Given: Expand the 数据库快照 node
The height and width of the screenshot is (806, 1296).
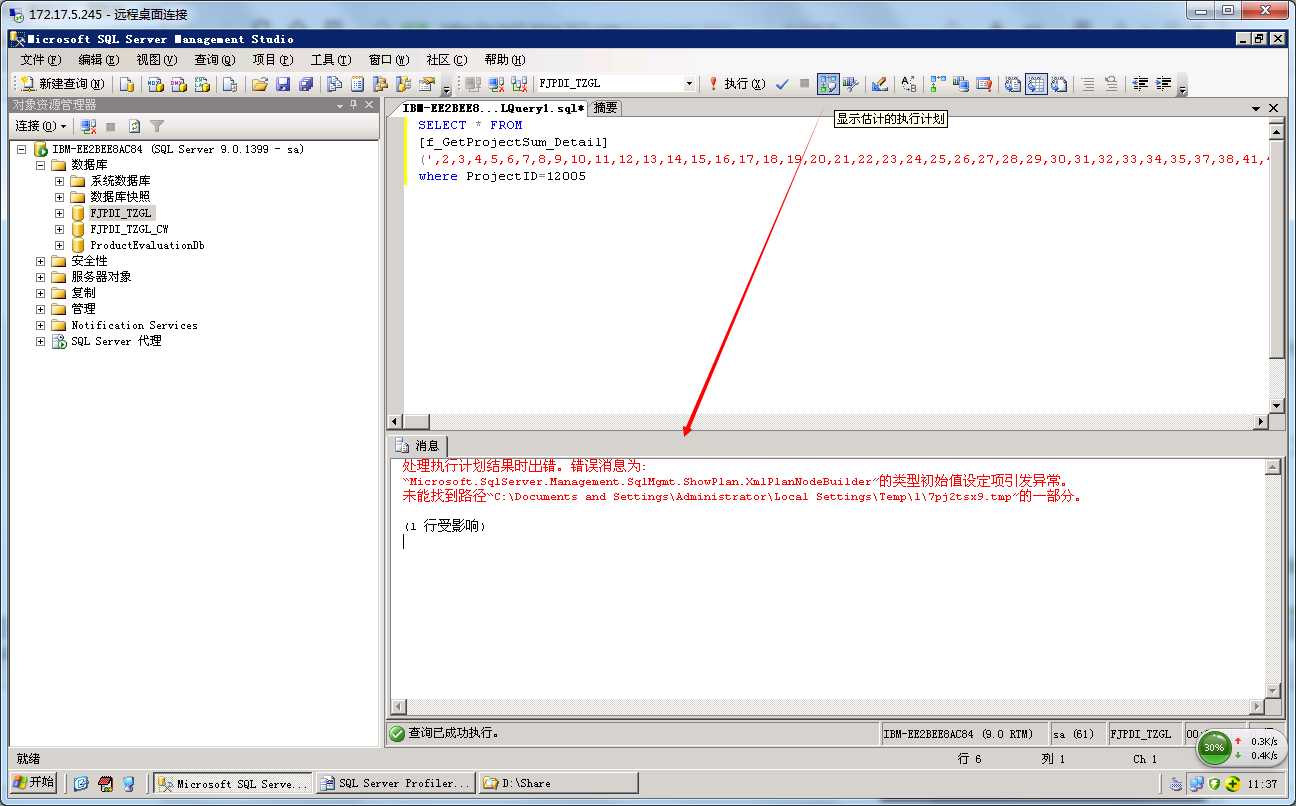Looking at the screenshot, I should [x=60, y=197].
